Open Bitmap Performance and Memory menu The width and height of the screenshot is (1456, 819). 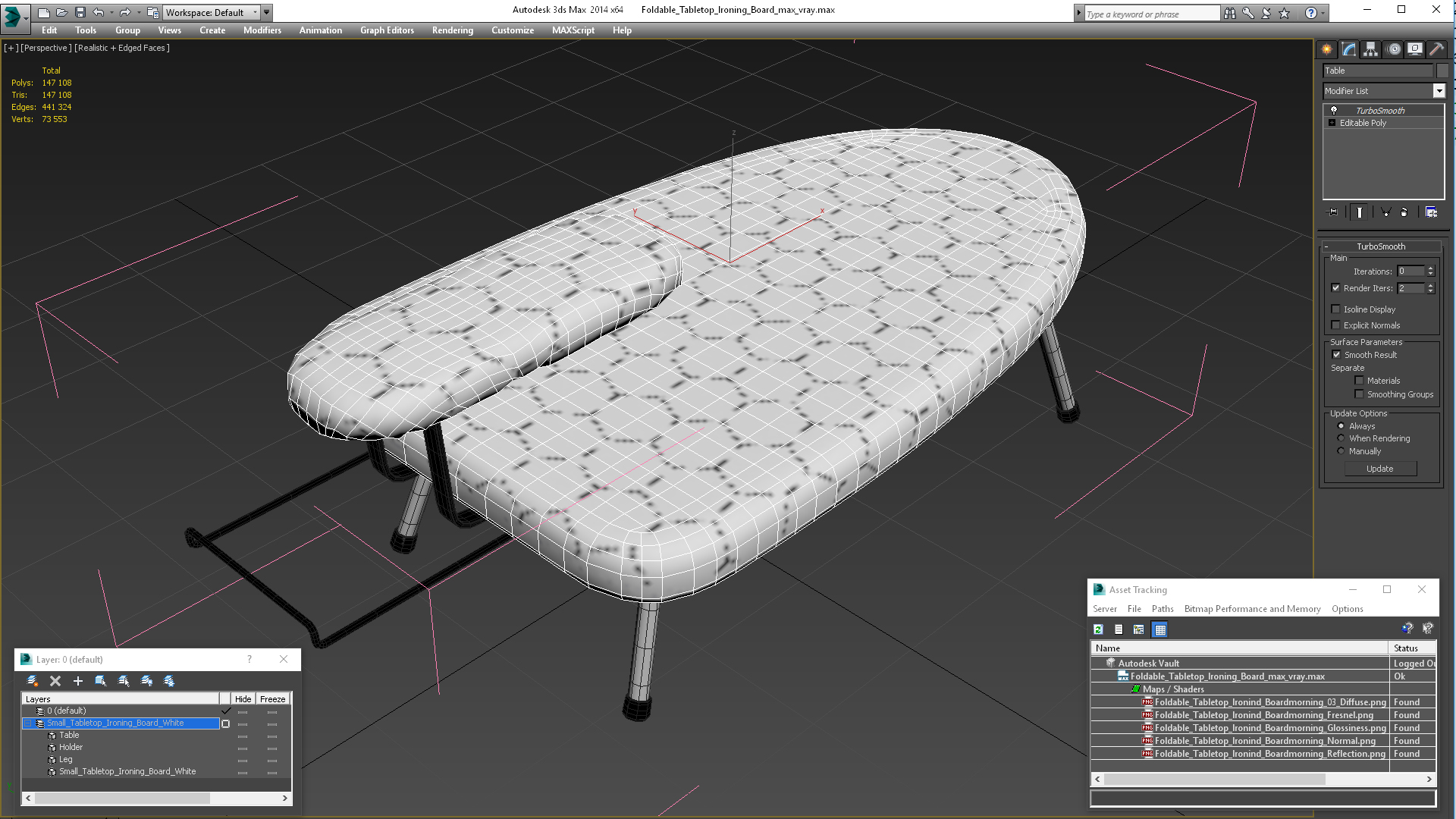coord(1252,609)
